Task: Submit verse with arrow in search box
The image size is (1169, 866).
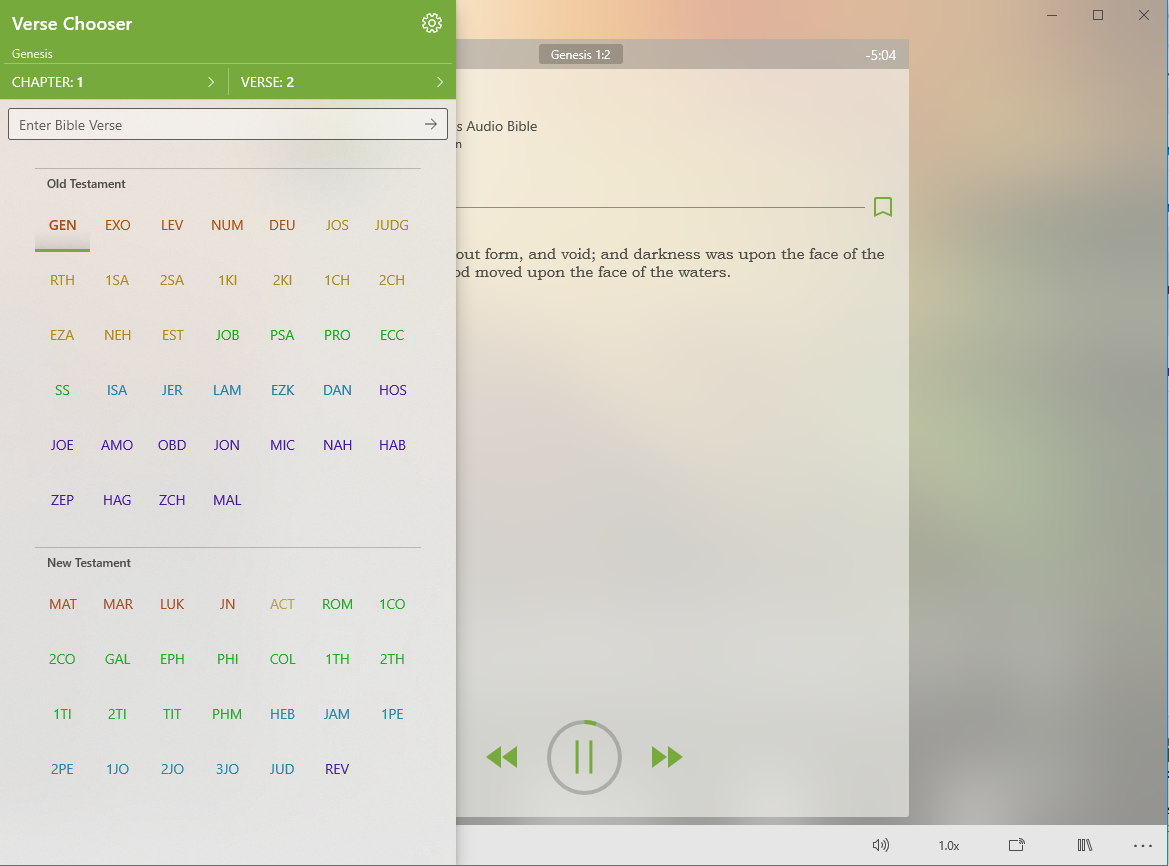Action: pos(431,125)
